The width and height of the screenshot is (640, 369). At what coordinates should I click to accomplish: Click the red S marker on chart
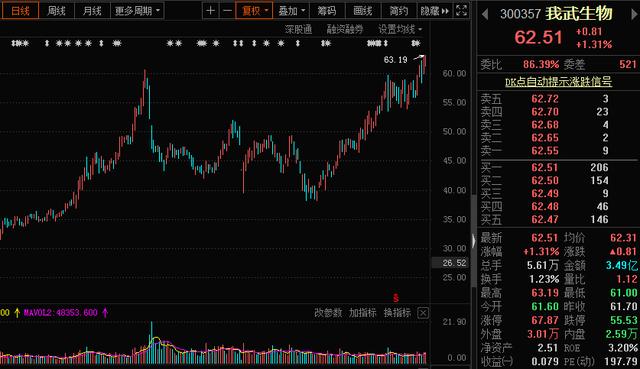pos(396,298)
